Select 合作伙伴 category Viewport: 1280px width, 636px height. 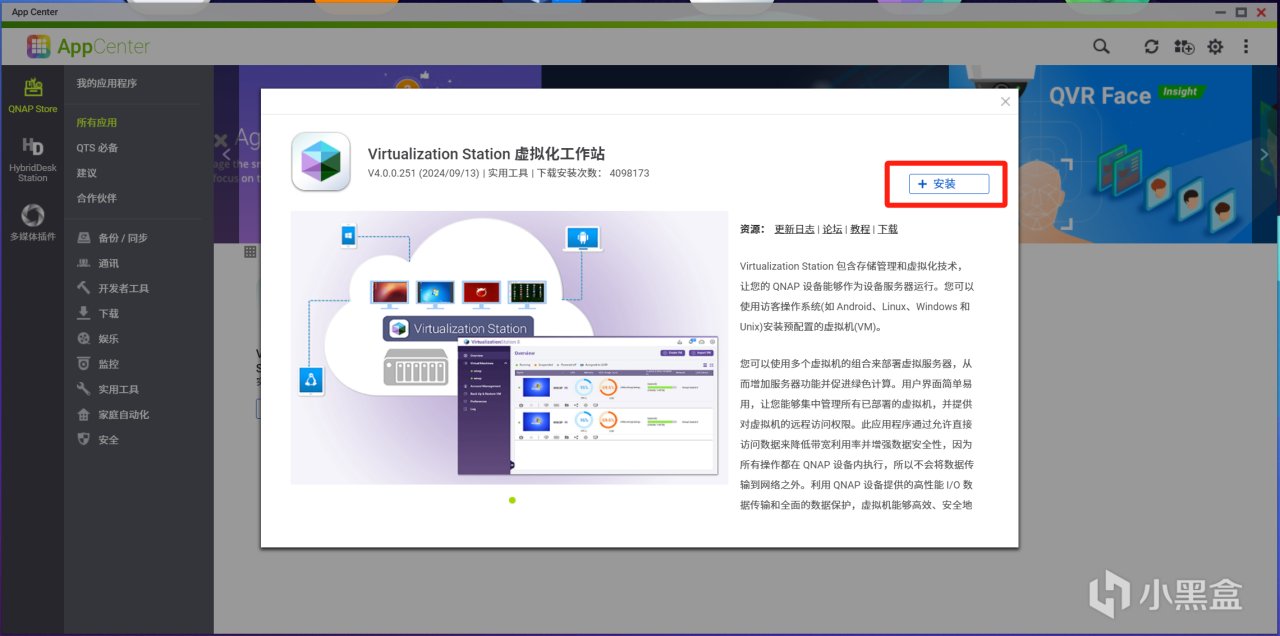coord(97,198)
